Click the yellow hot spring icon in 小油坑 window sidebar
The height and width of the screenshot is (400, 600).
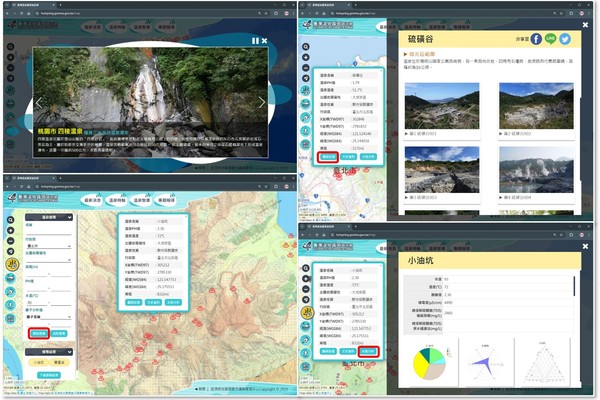point(306,313)
